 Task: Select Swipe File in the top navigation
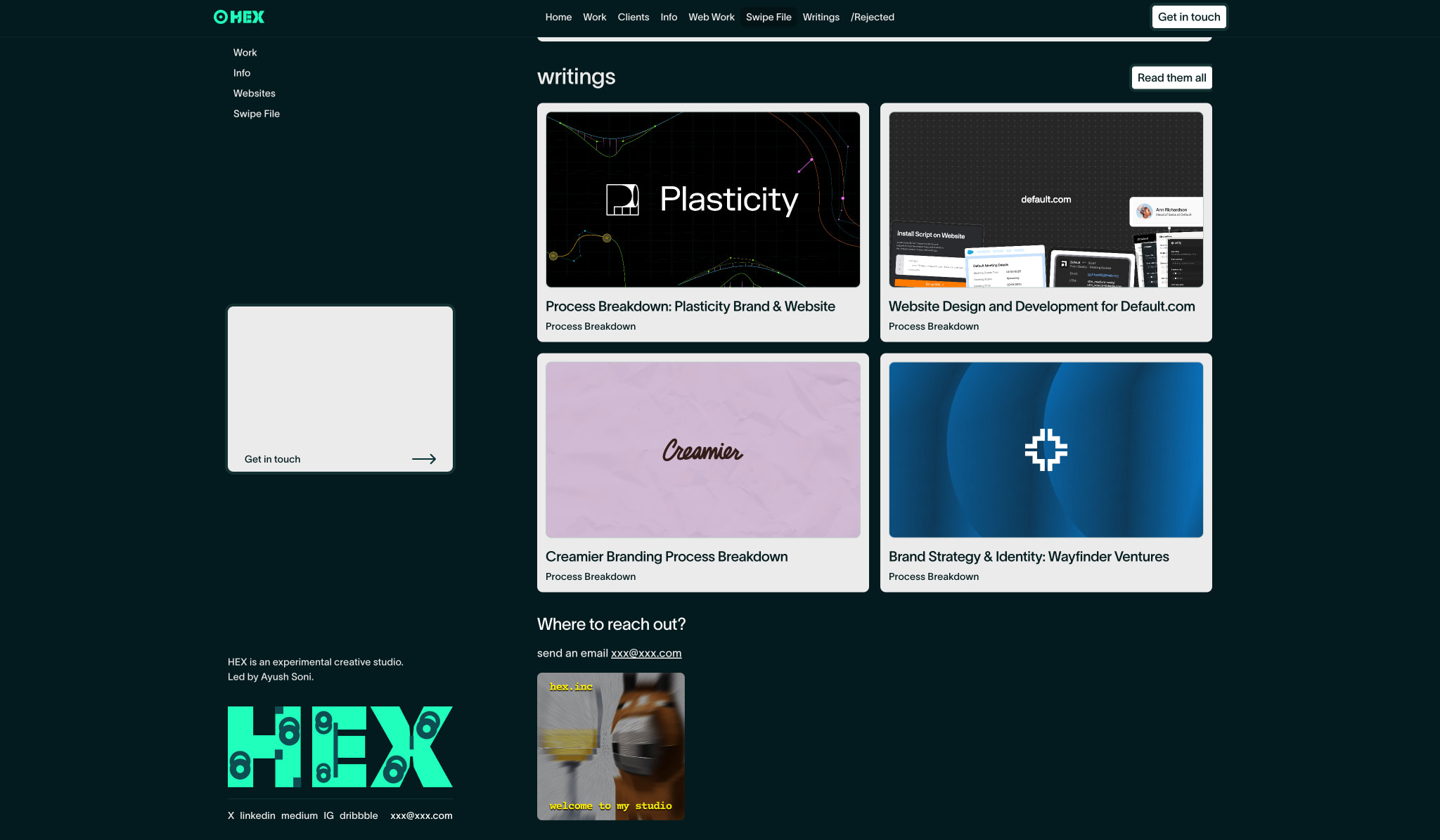[x=769, y=17]
